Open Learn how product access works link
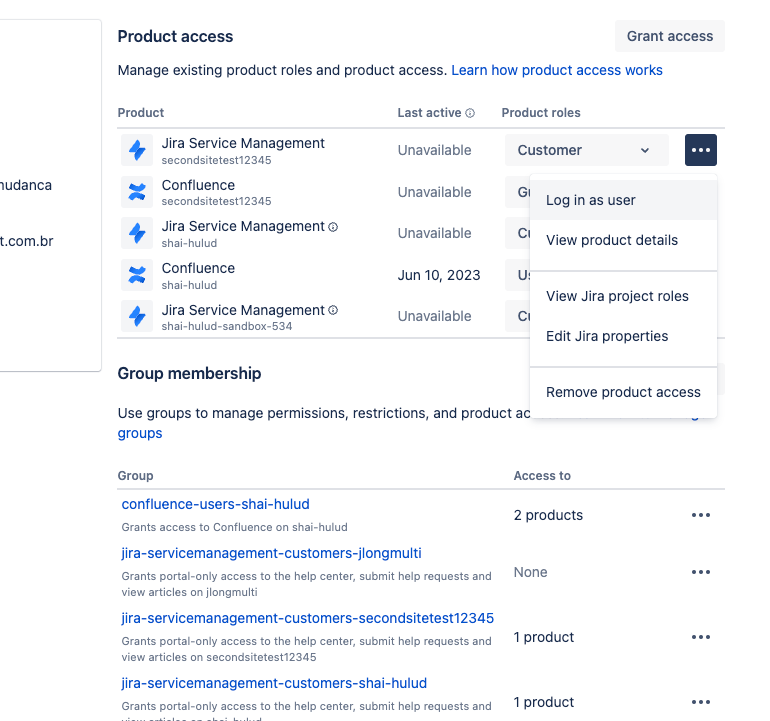The image size is (770, 721). pyautogui.click(x=557, y=70)
